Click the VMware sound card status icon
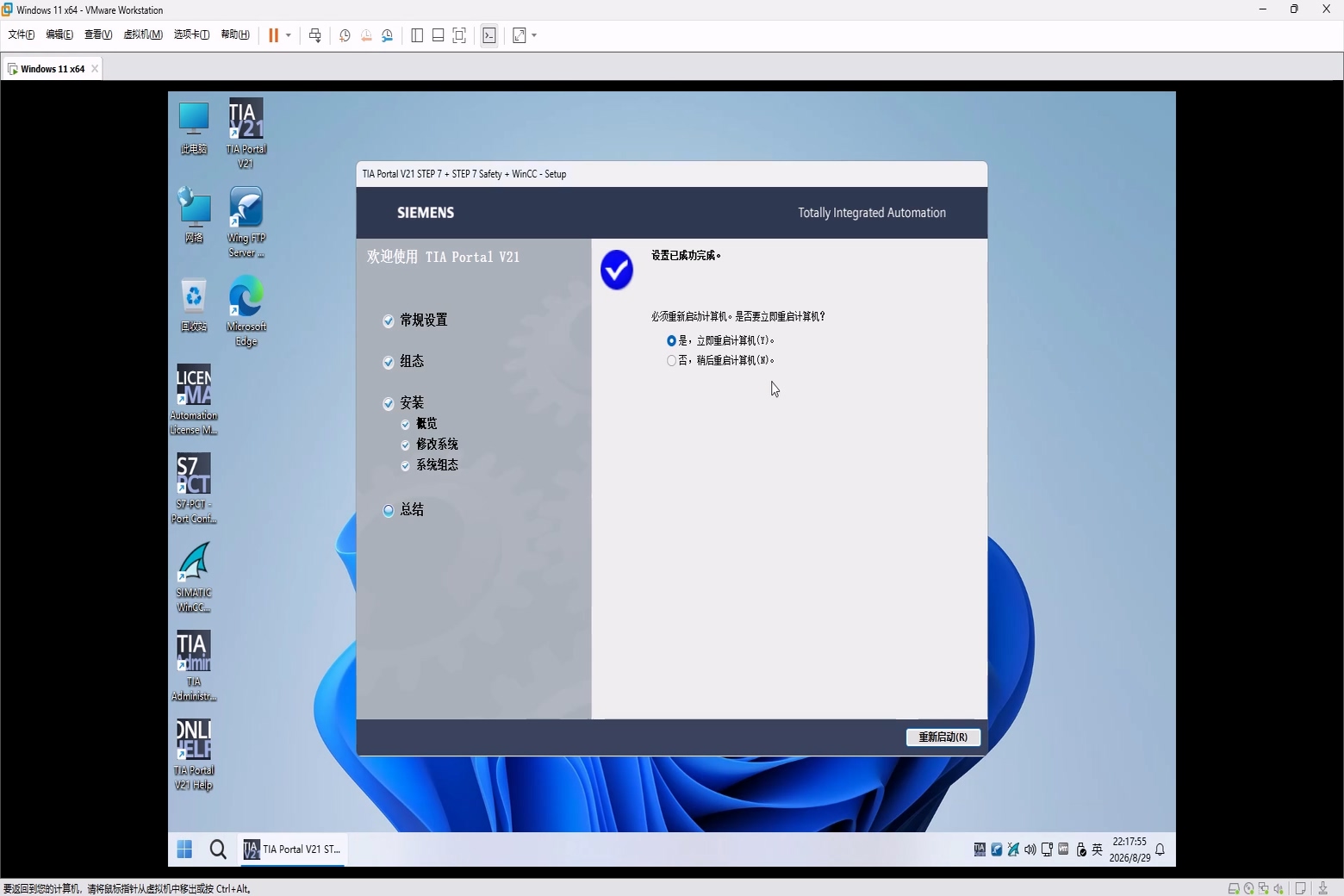1344x896 pixels. tap(1279, 888)
